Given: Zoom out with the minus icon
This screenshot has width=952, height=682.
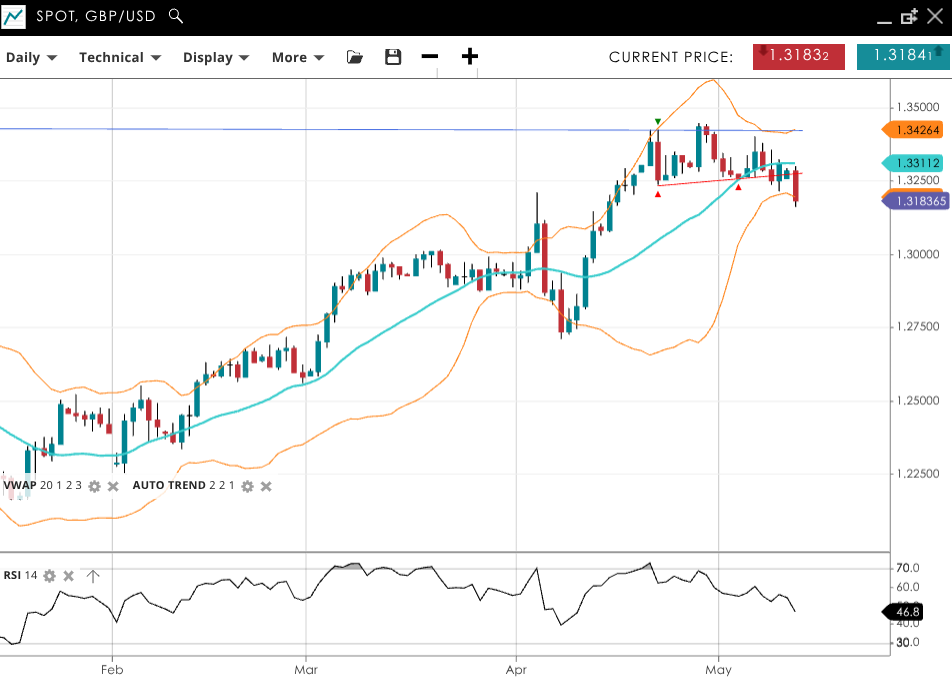Looking at the screenshot, I should pos(430,57).
